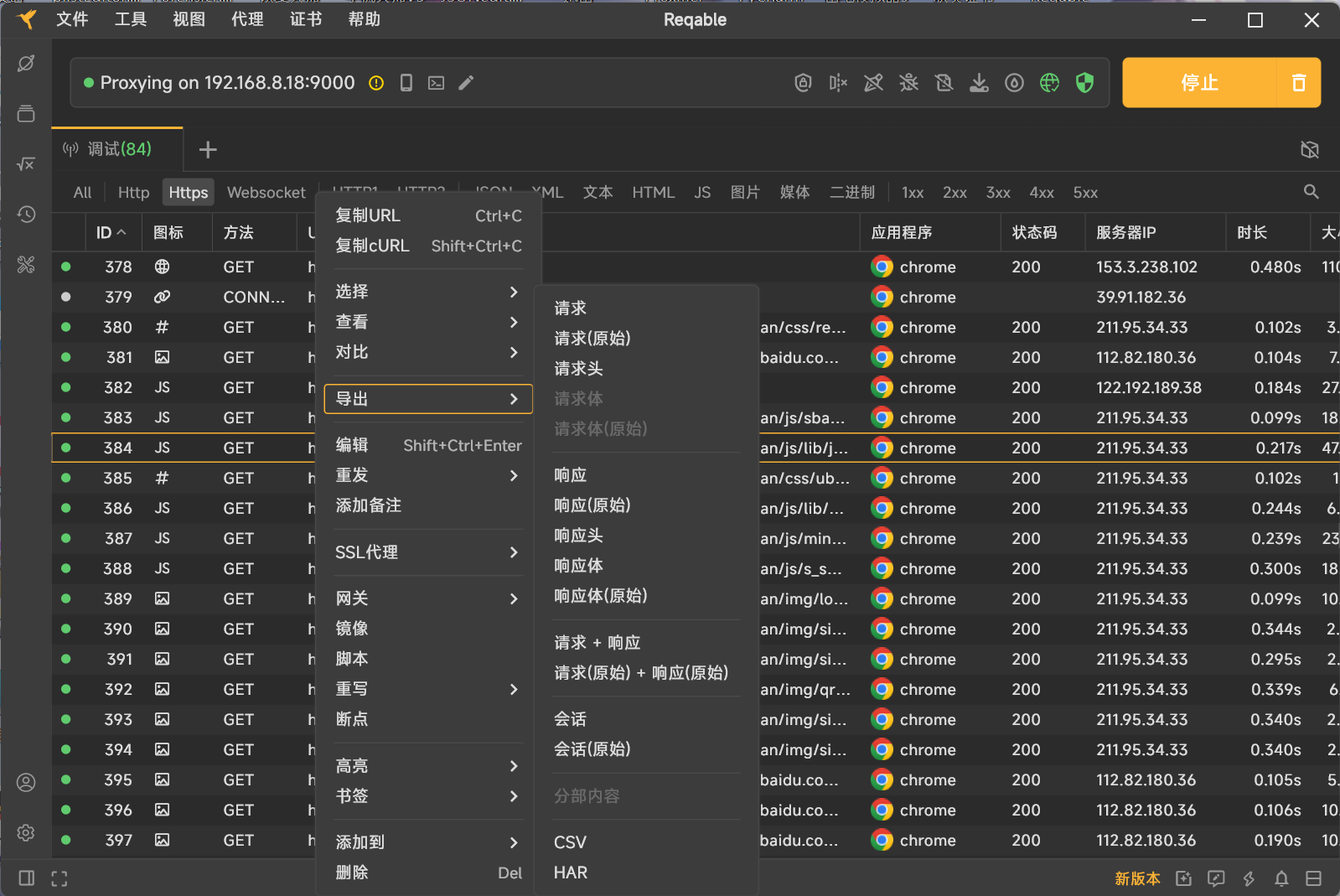Filter by 2xx status codes

pyautogui.click(x=955, y=193)
